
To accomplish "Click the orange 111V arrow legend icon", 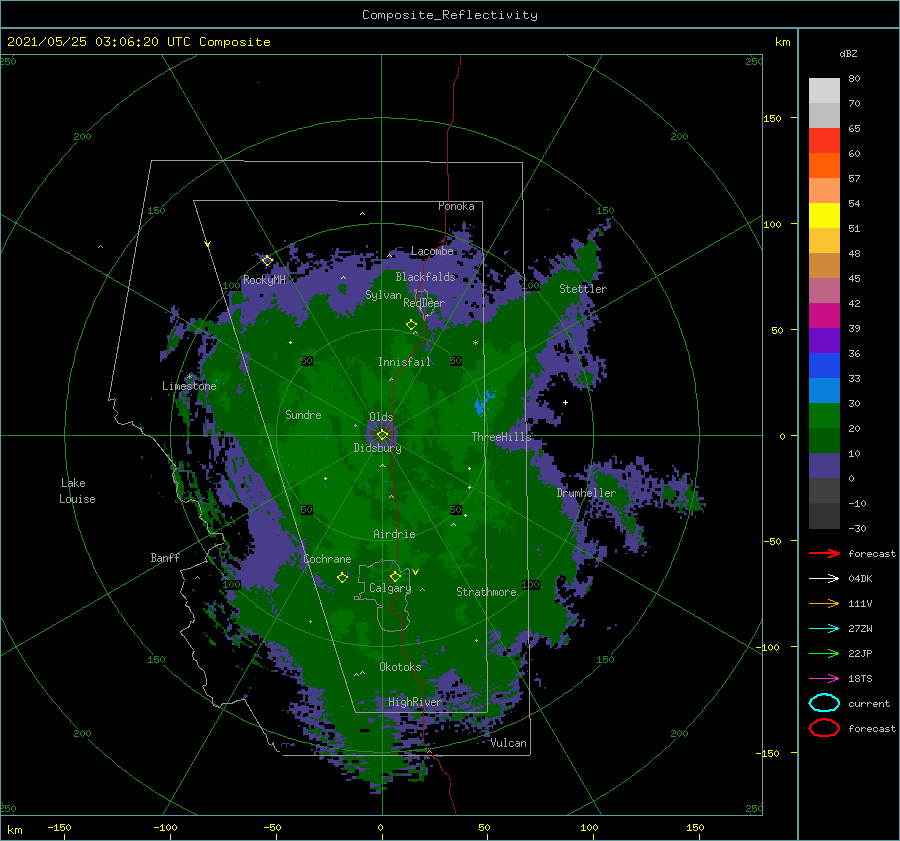I will point(824,603).
